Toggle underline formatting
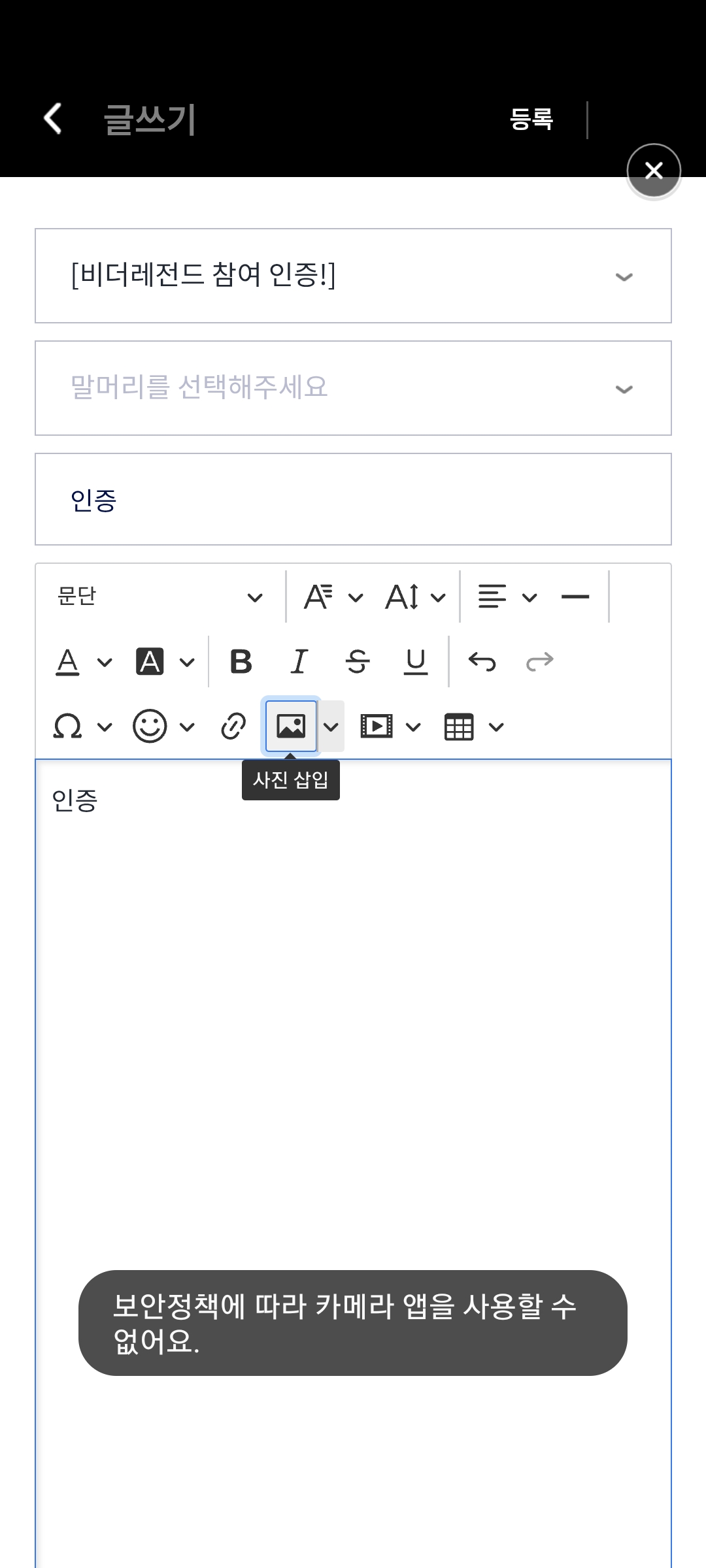Viewport: 706px width, 1568px height. [416, 662]
